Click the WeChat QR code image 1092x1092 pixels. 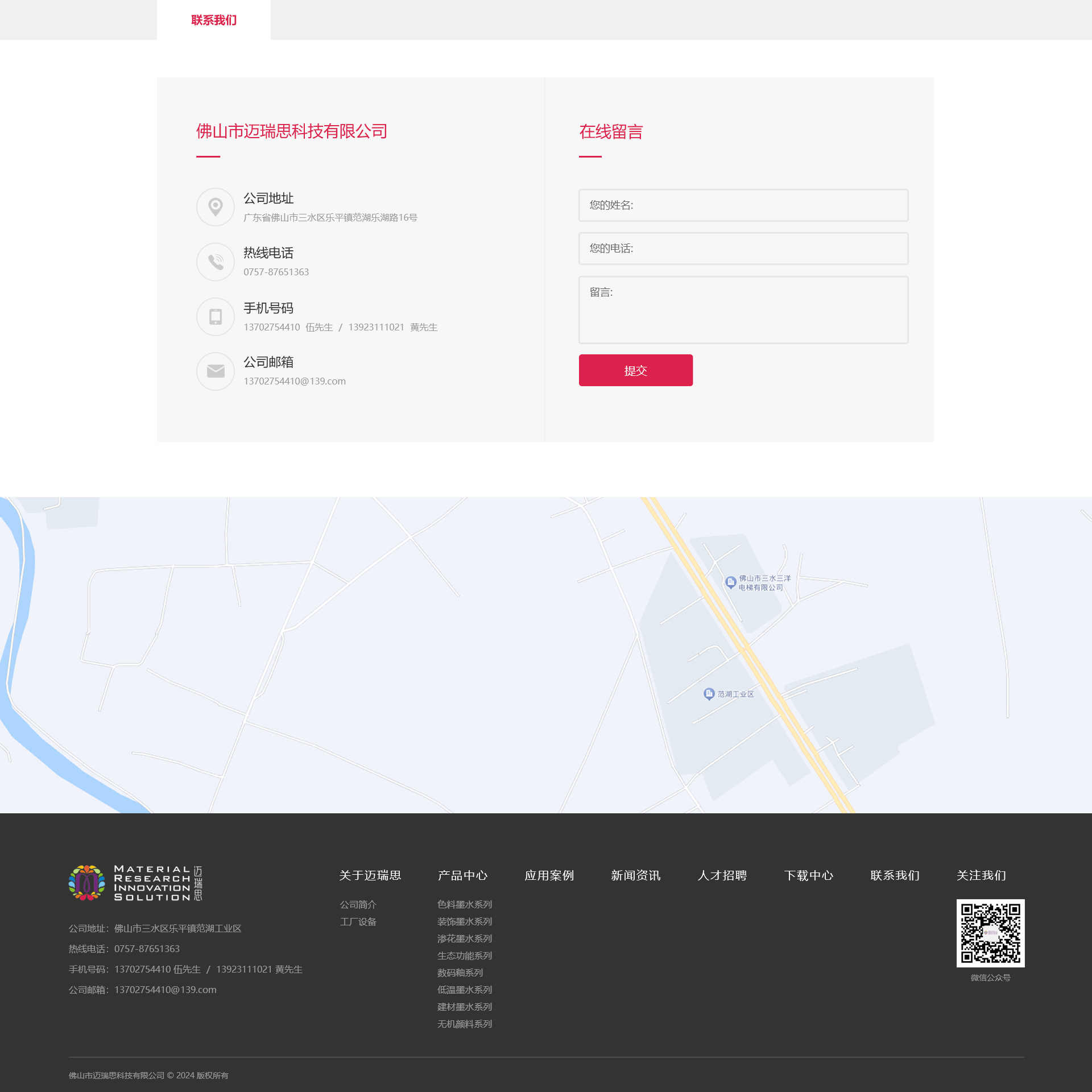tap(990, 933)
